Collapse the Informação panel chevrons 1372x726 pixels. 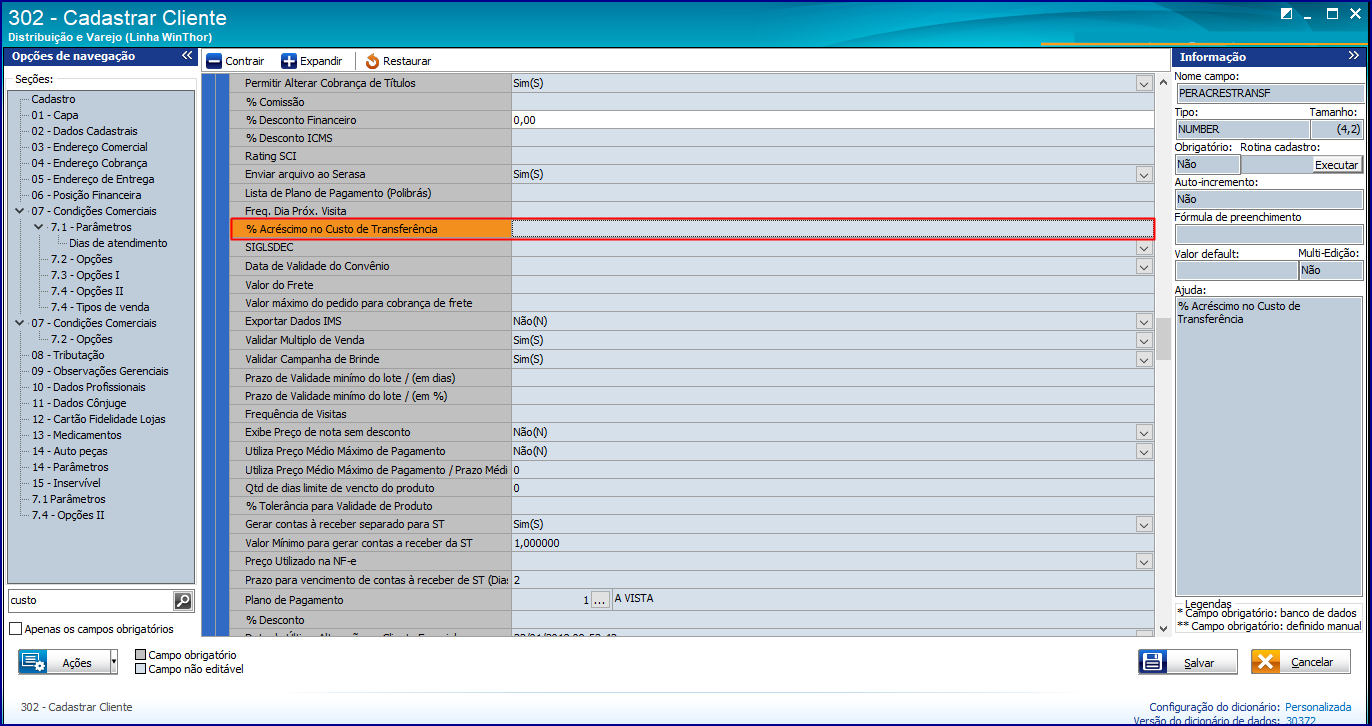1355,56
